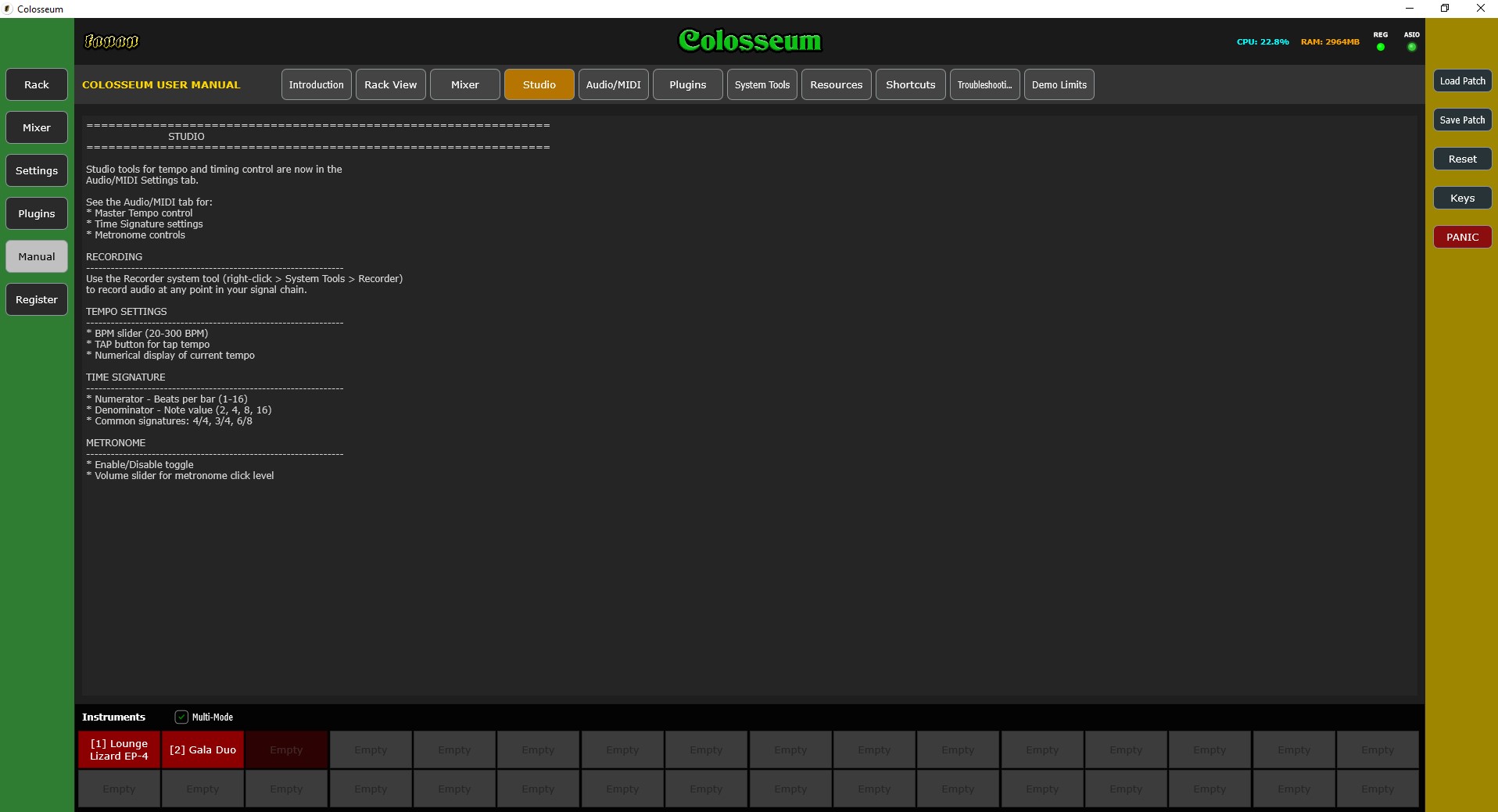Click the green Colosseum title logo
The height and width of the screenshot is (812, 1498).
750,40
